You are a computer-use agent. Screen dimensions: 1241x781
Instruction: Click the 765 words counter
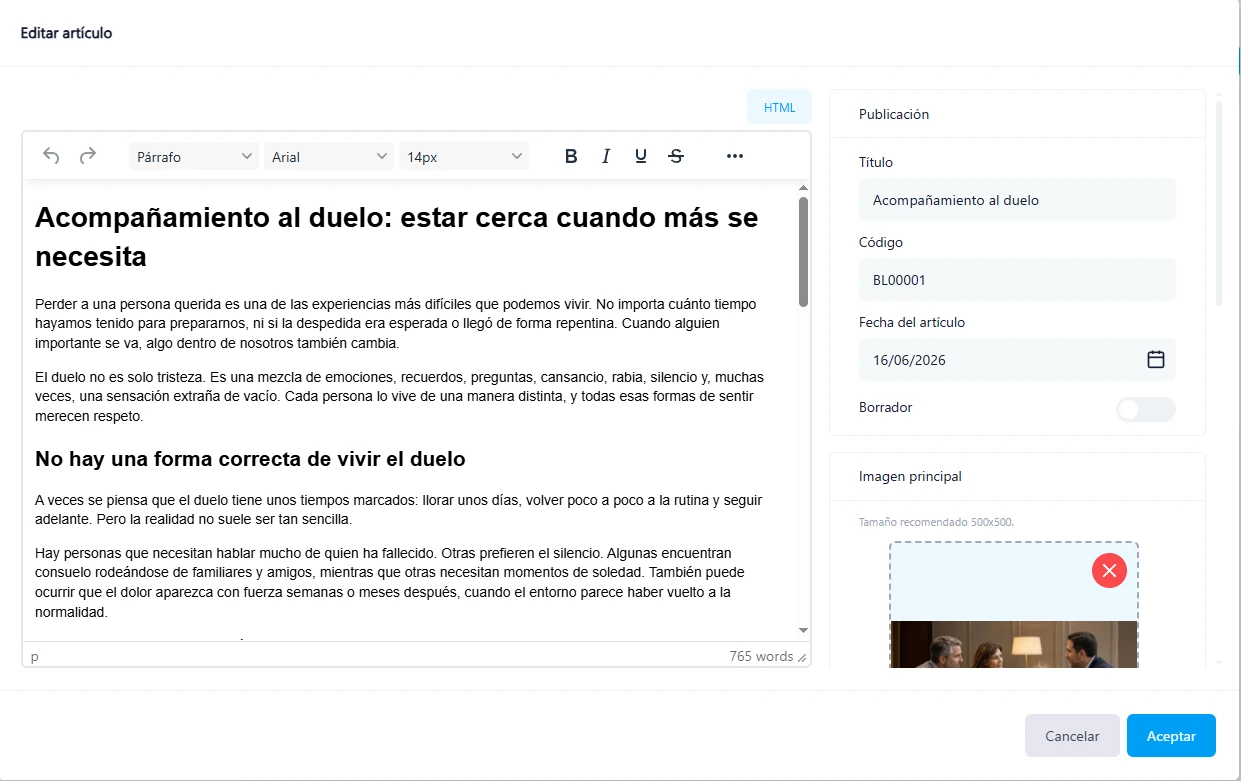[x=761, y=656]
